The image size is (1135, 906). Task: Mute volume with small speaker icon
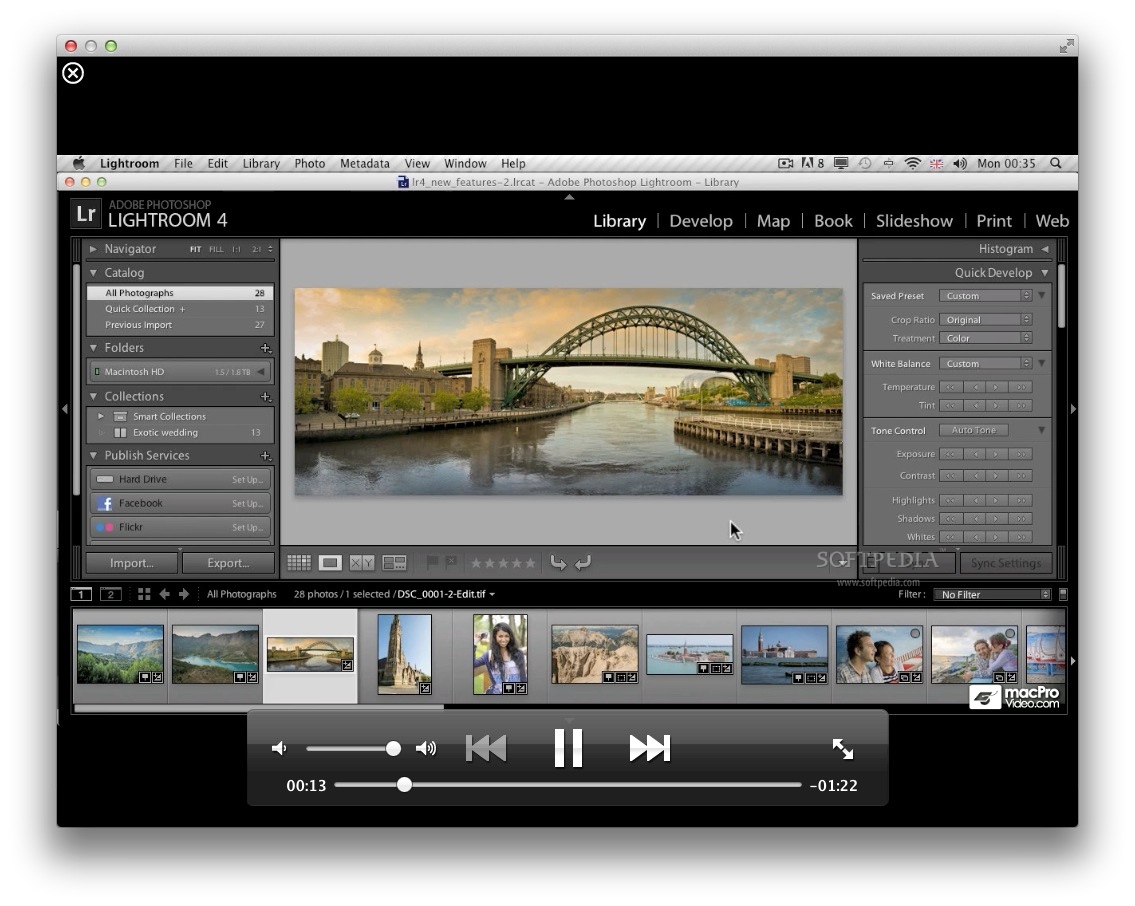pyautogui.click(x=279, y=748)
